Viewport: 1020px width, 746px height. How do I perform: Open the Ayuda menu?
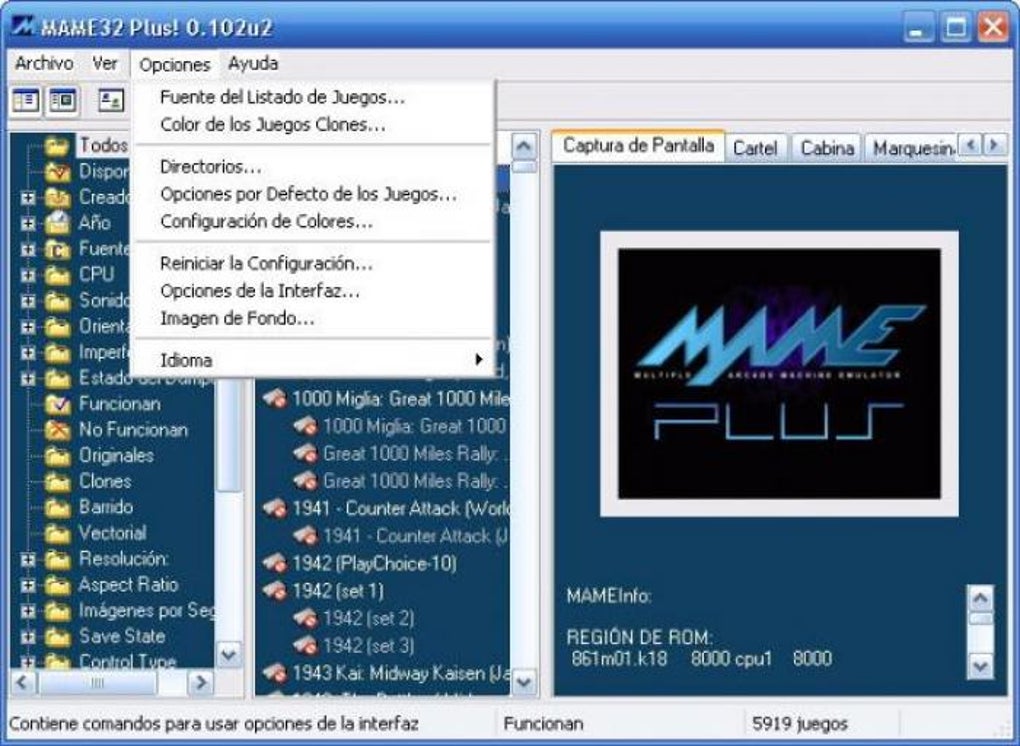pyautogui.click(x=253, y=64)
